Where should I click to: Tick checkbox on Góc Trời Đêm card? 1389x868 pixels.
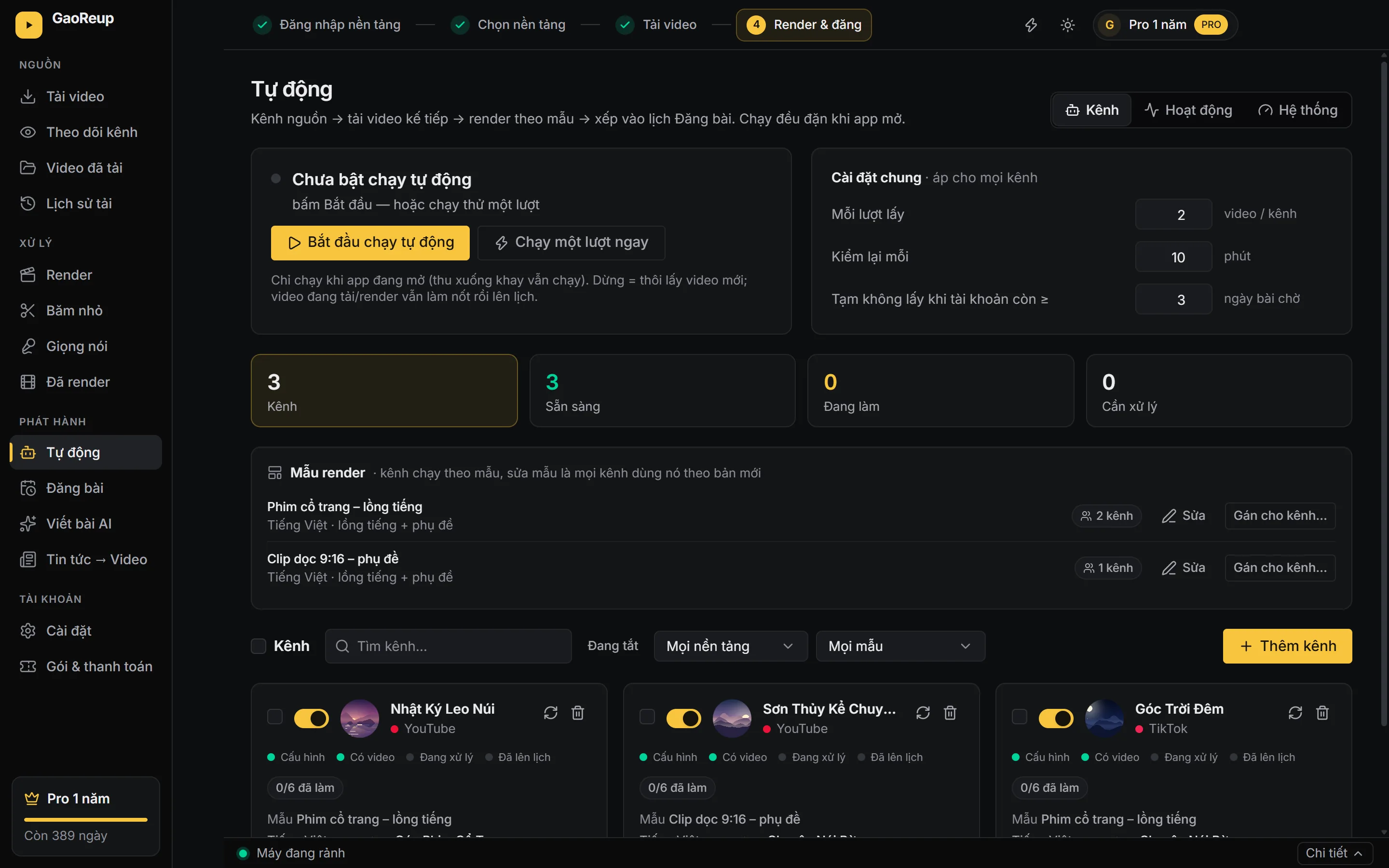coord(1020,717)
